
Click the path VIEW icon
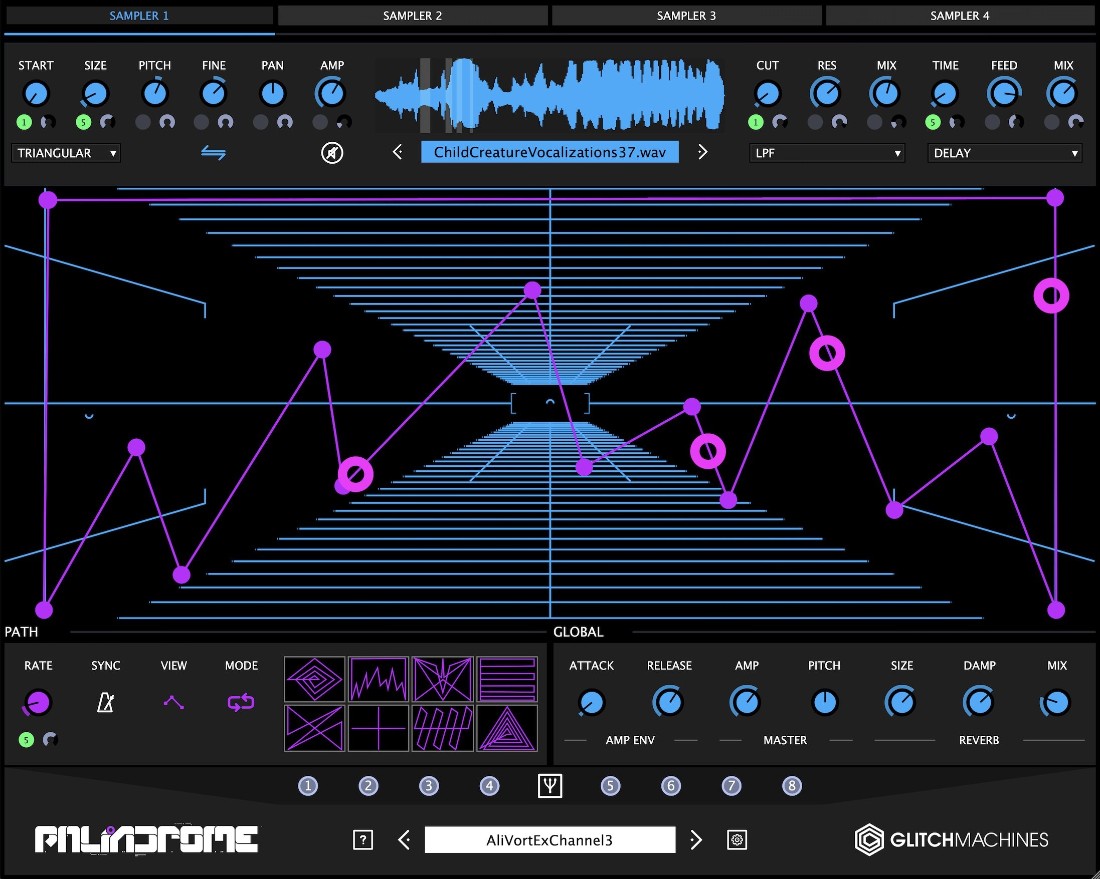click(x=174, y=702)
